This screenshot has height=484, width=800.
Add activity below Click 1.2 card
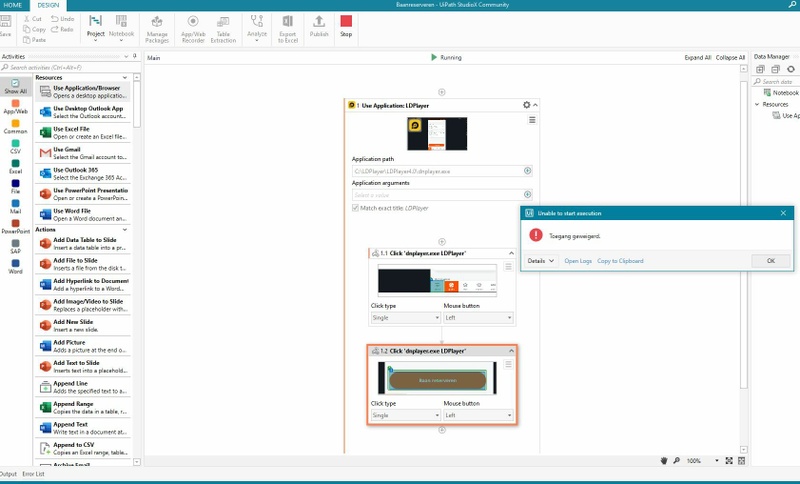442,430
